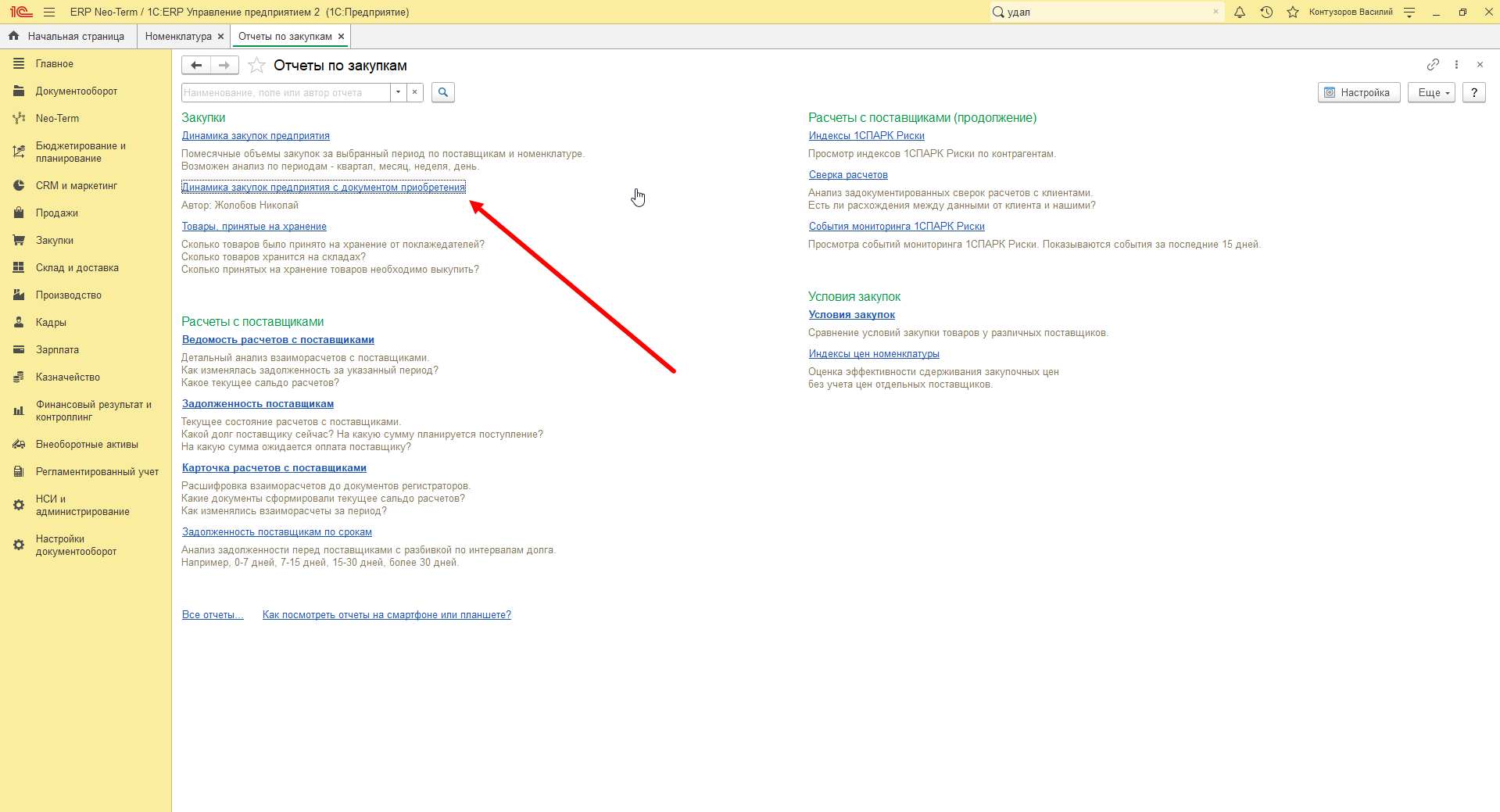Open Neo-Term sidebar section
Image resolution: width=1500 pixels, height=812 pixels.
click(x=85, y=119)
